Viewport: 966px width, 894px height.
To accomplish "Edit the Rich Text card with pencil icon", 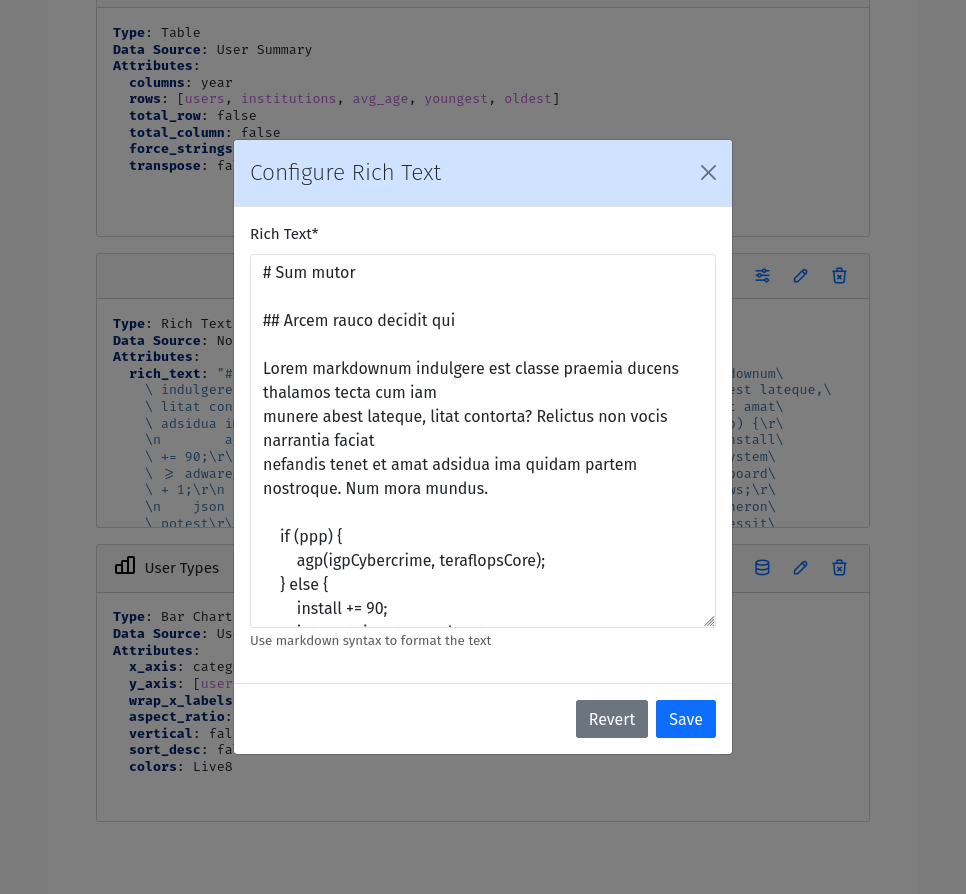I will coord(800,276).
